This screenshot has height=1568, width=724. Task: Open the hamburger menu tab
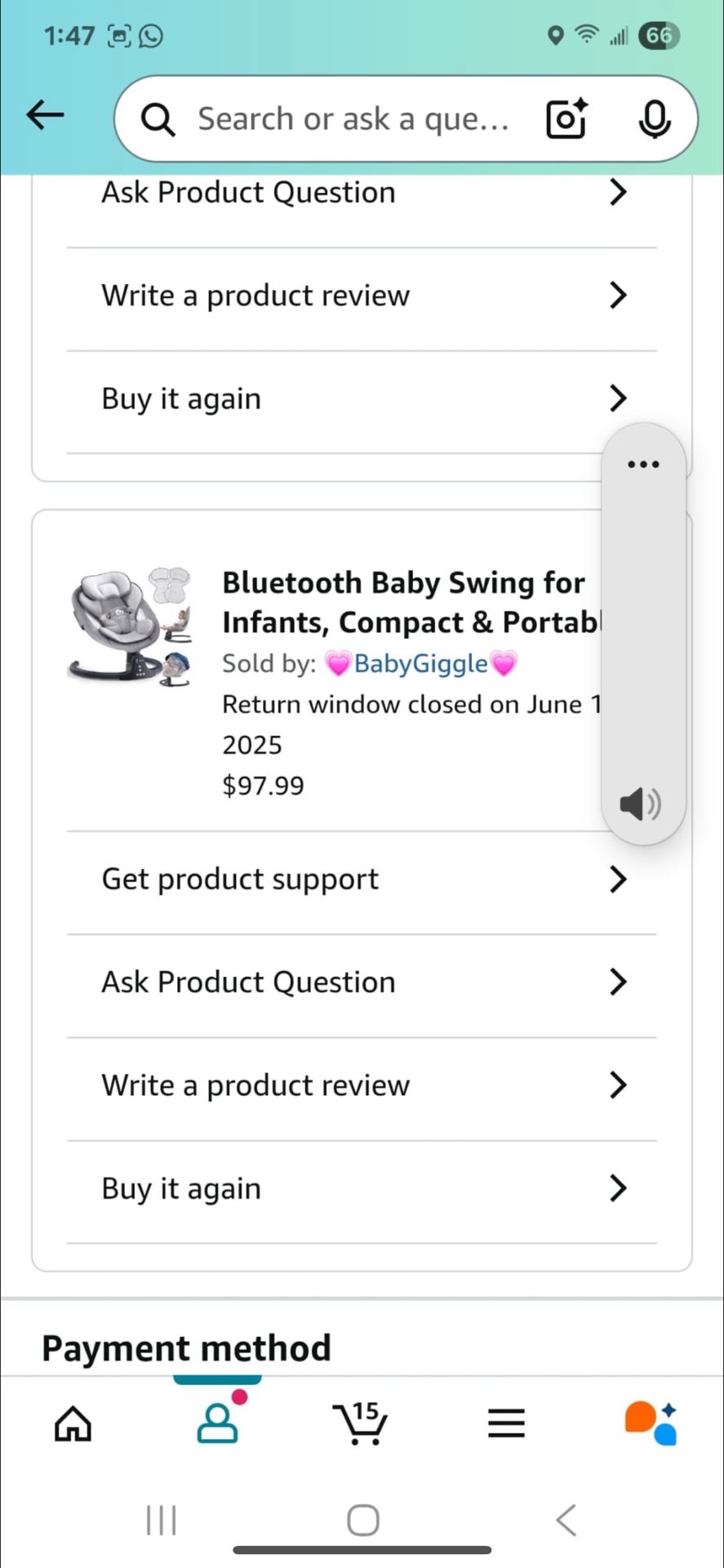click(x=506, y=1423)
